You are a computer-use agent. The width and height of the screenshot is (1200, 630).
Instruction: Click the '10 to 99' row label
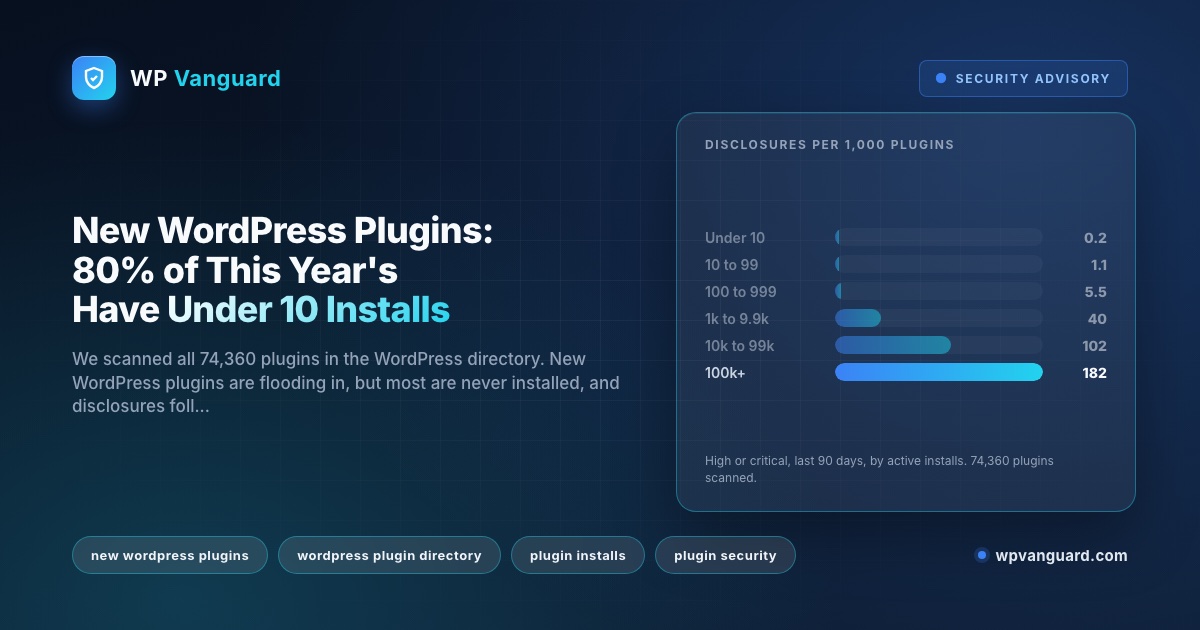pos(731,265)
